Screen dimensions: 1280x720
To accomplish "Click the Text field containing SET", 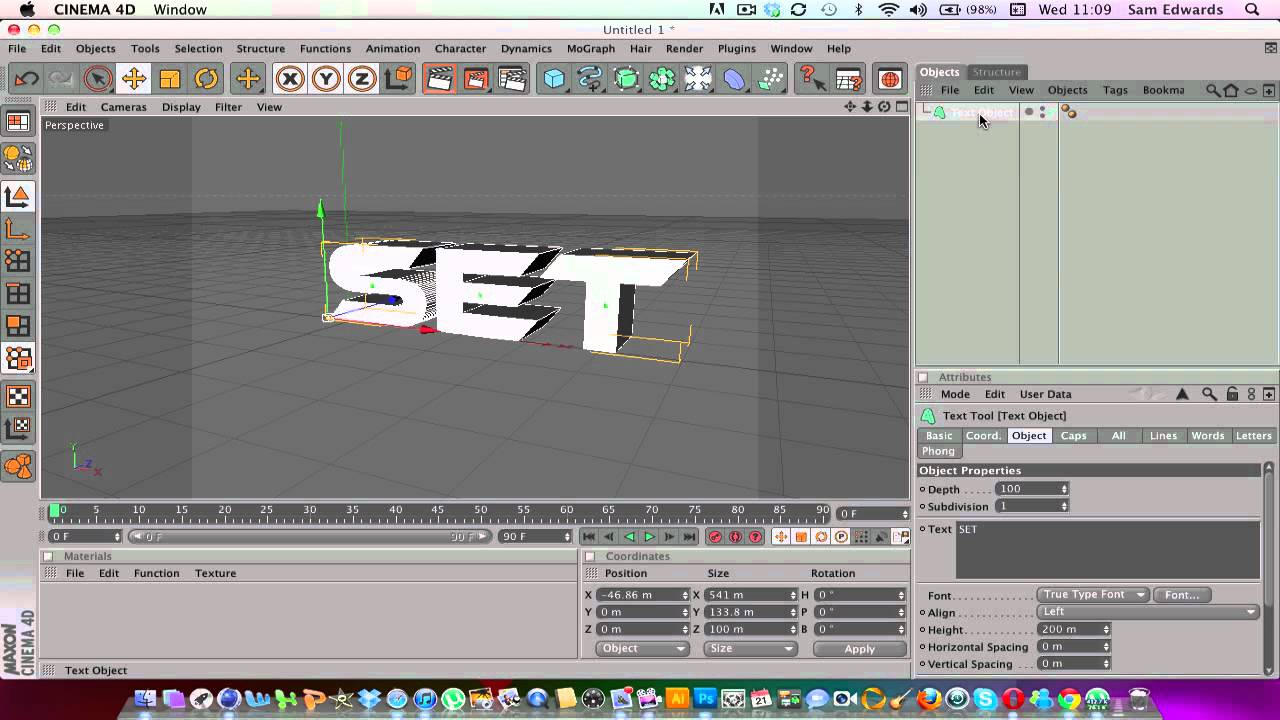I will [1107, 549].
